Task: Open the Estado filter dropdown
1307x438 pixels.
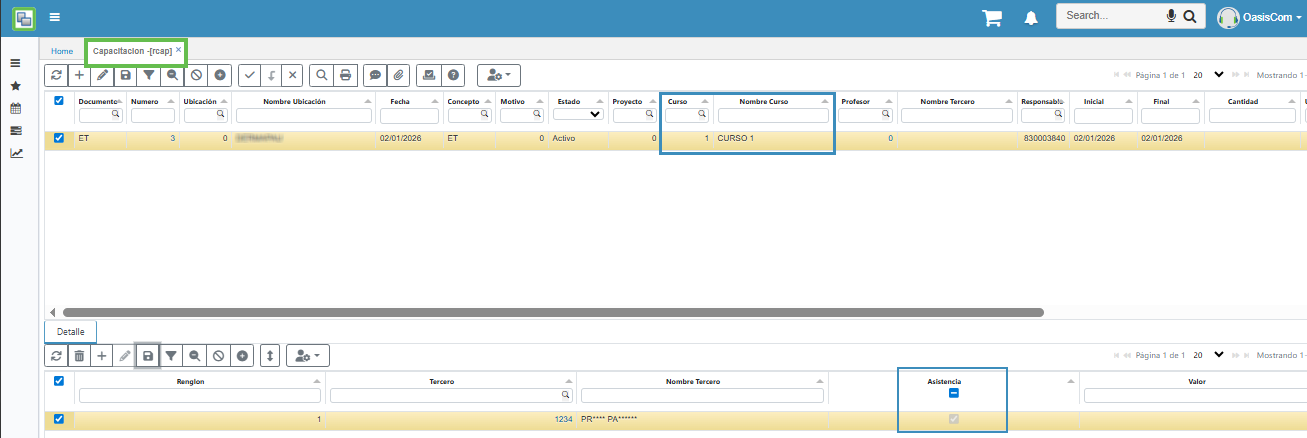Action: pos(580,115)
